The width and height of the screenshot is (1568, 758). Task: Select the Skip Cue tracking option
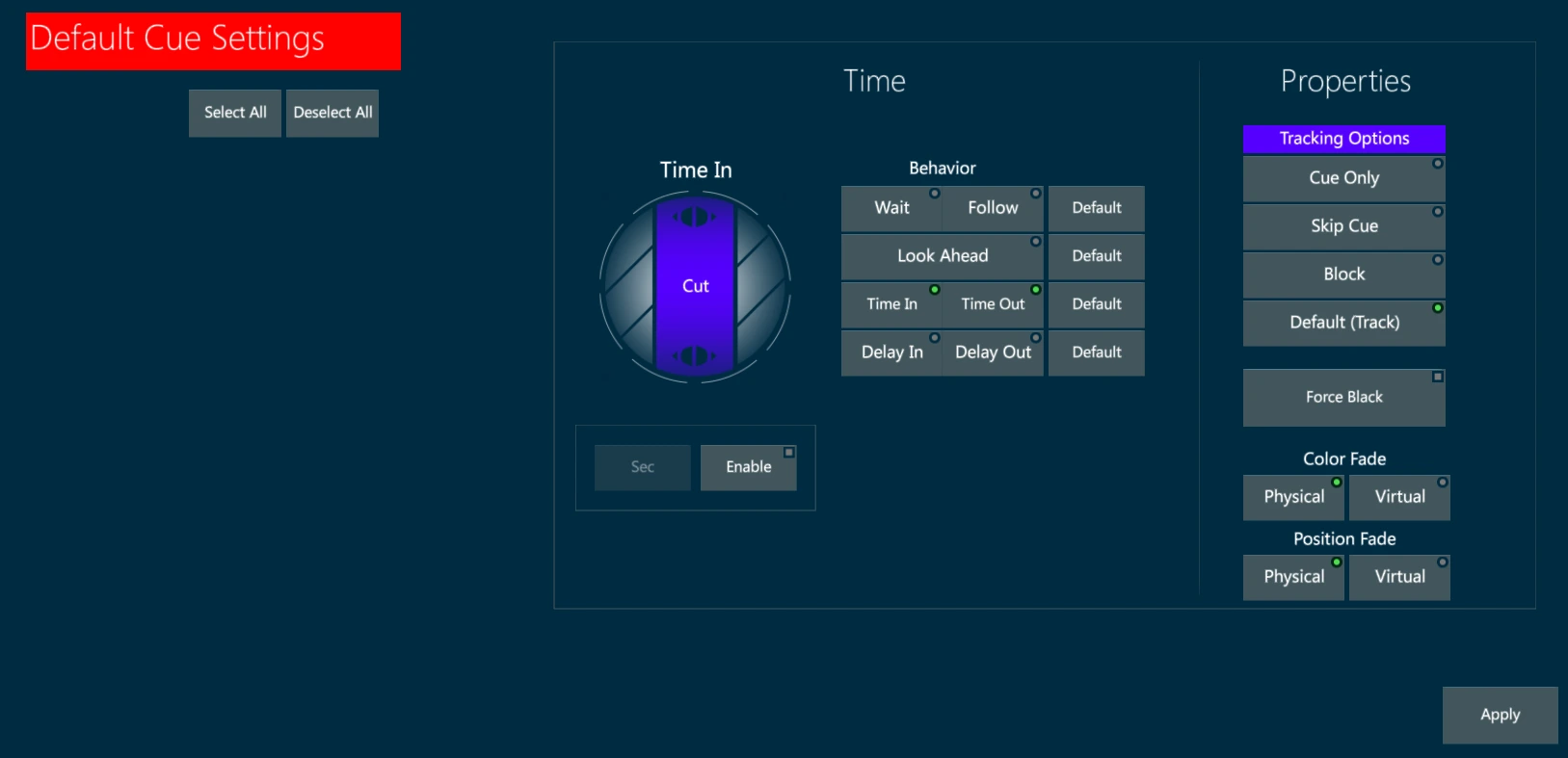click(1344, 226)
